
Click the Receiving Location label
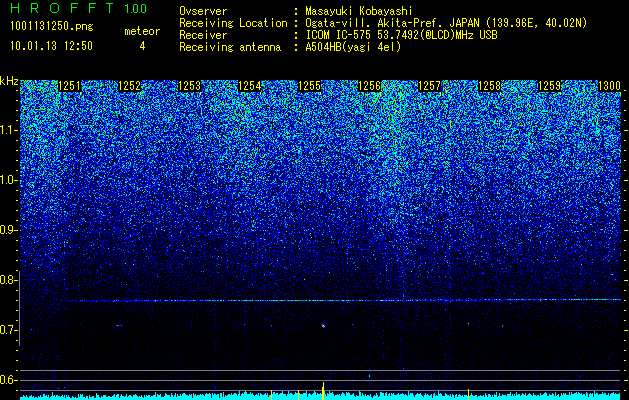pyautogui.click(x=233, y=23)
